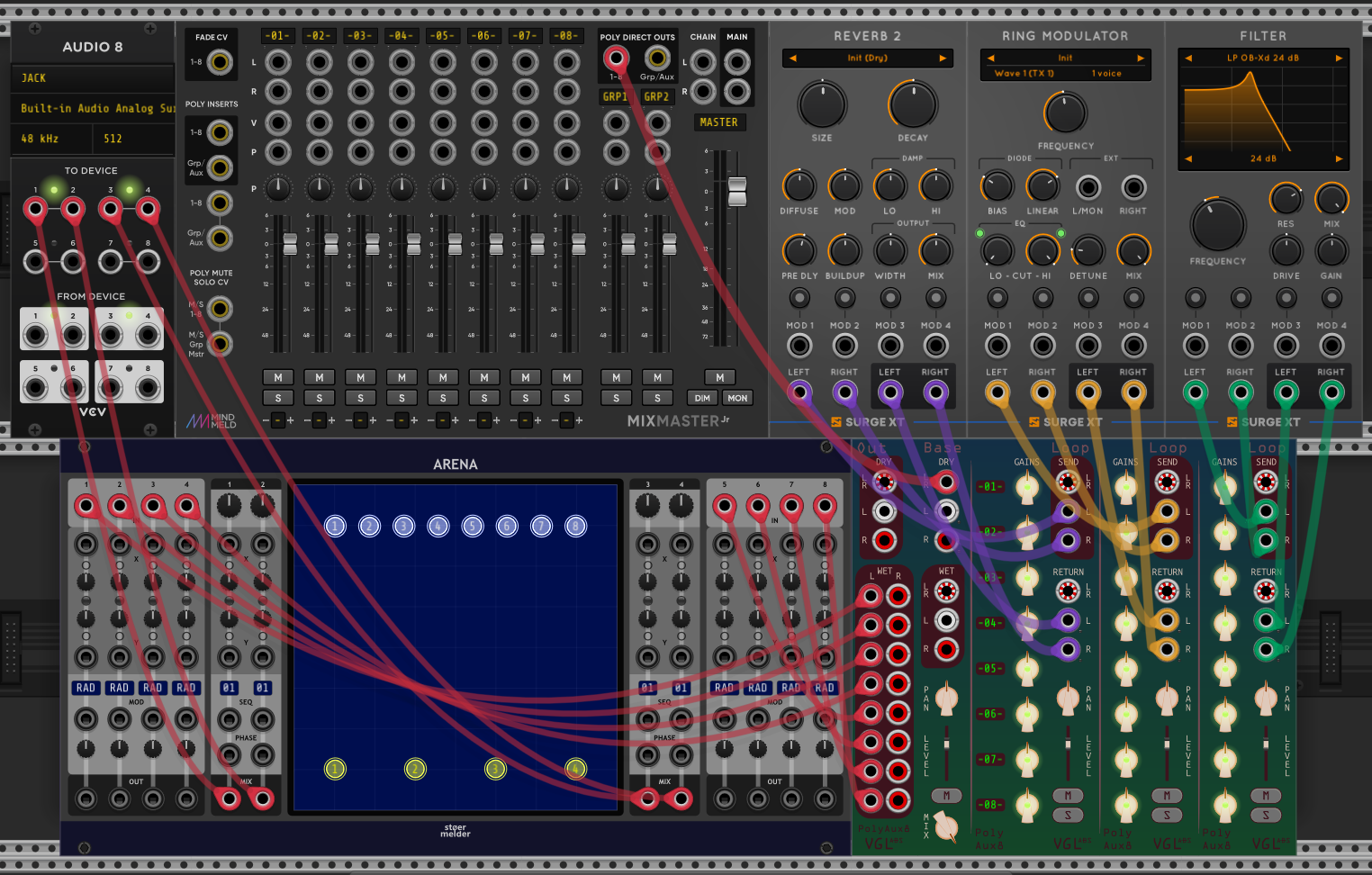Image resolution: width=1372 pixels, height=875 pixels.
Task: Select Arena blue input circle 5
Action: 473,527
